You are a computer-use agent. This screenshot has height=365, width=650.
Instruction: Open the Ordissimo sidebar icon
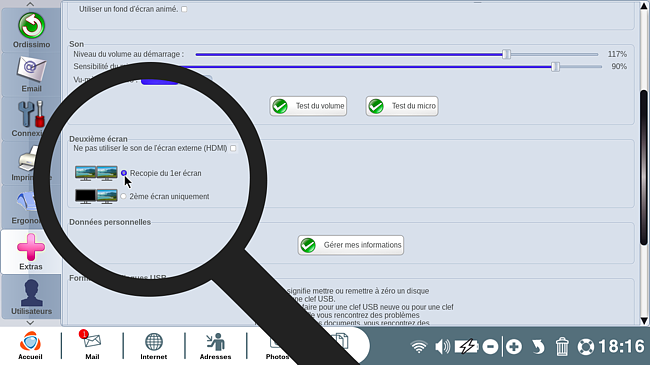pyautogui.click(x=31, y=30)
